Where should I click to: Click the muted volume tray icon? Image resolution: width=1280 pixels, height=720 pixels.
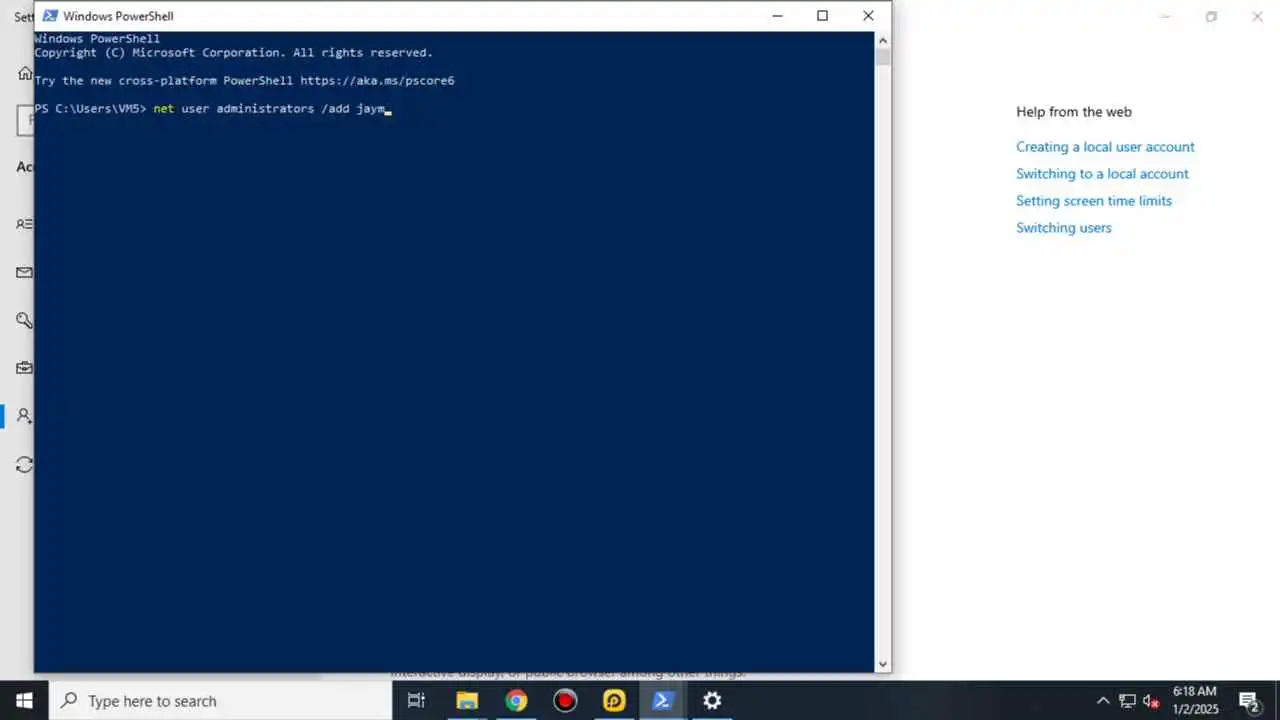[x=1151, y=701]
